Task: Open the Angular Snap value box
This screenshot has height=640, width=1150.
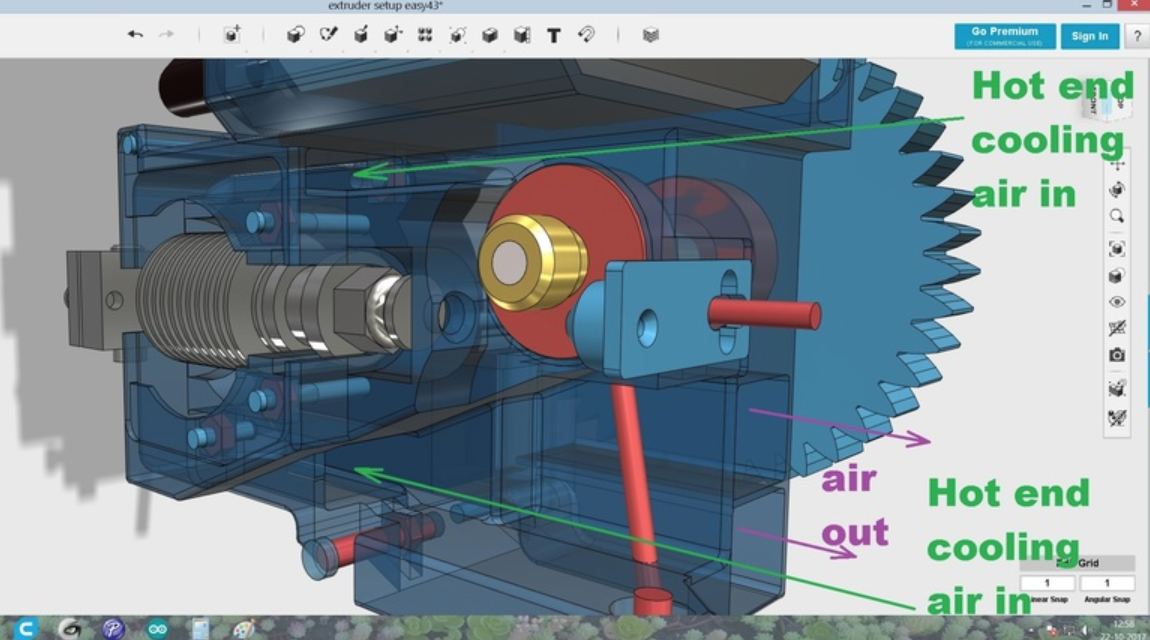Action: (x=1107, y=583)
